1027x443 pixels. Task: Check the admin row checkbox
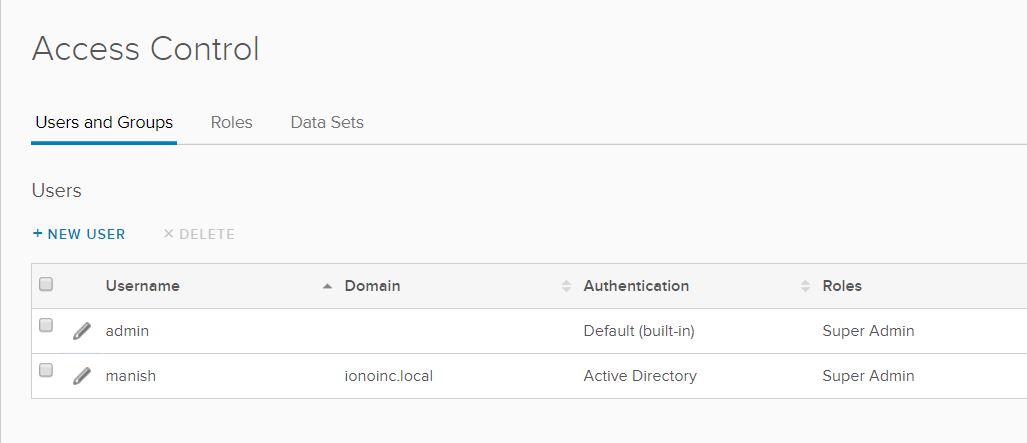pyautogui.click(x=46, y=326)
